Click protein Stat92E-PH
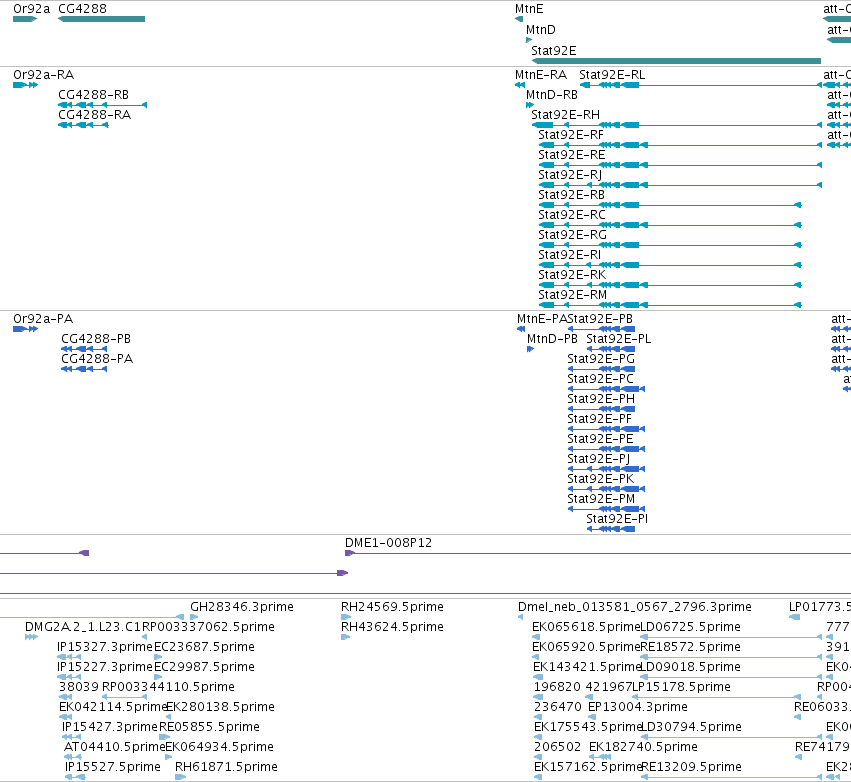The width and height of the screenshot is (851, 782). pyautogui.click(x=601, y=399)
